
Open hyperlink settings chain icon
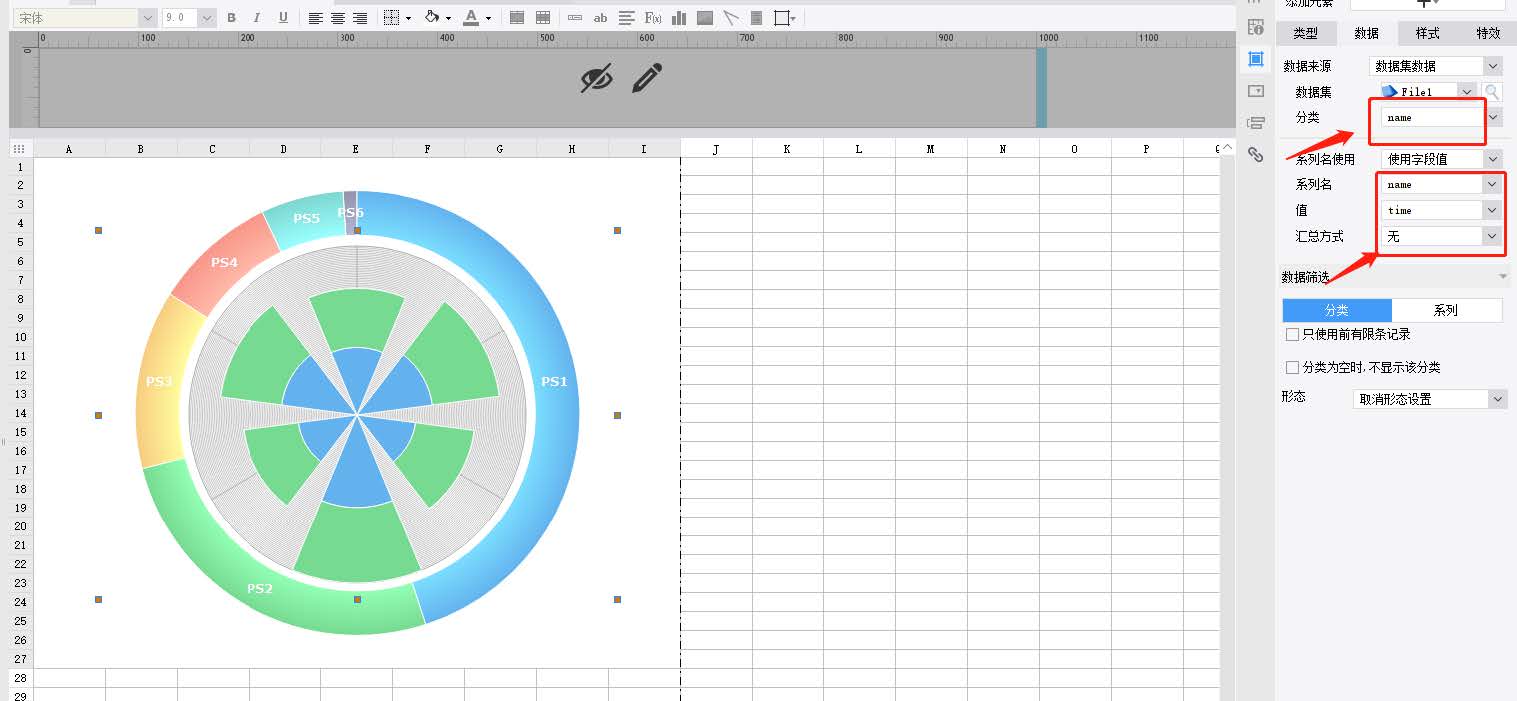tap(1256, 154)
